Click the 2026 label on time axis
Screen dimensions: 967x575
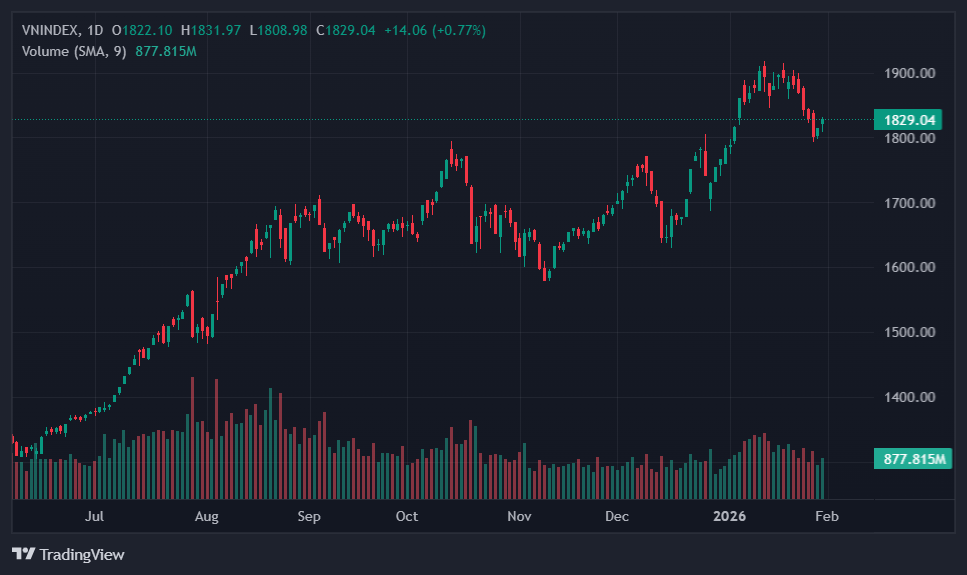coord(726,517)
